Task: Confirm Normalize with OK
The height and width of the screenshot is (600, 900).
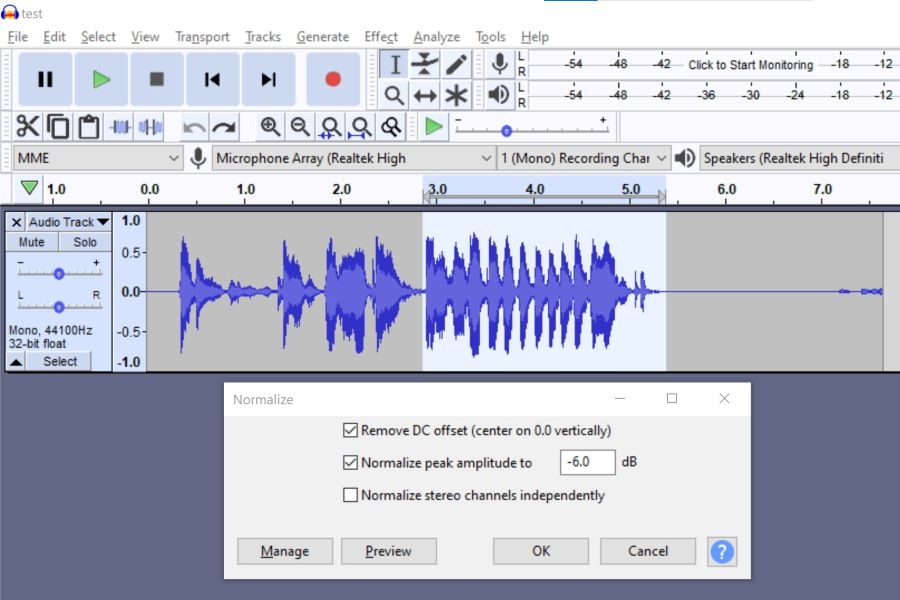Action: point(541,551)
